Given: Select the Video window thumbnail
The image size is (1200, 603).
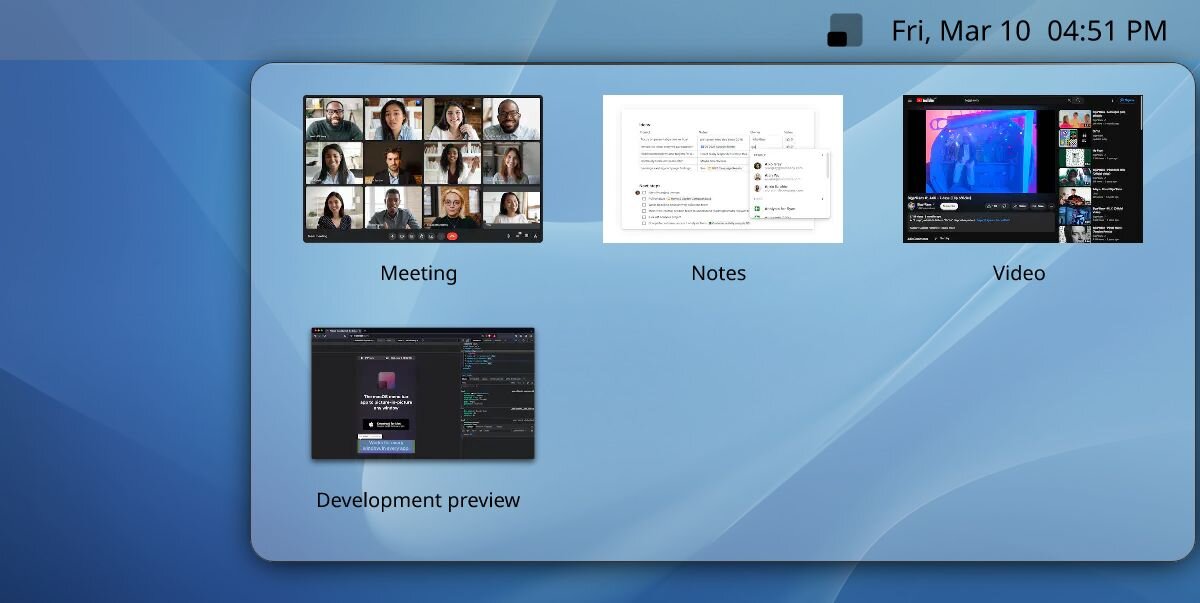Looking at the screenshot, I should click(x=1023, y=169).
